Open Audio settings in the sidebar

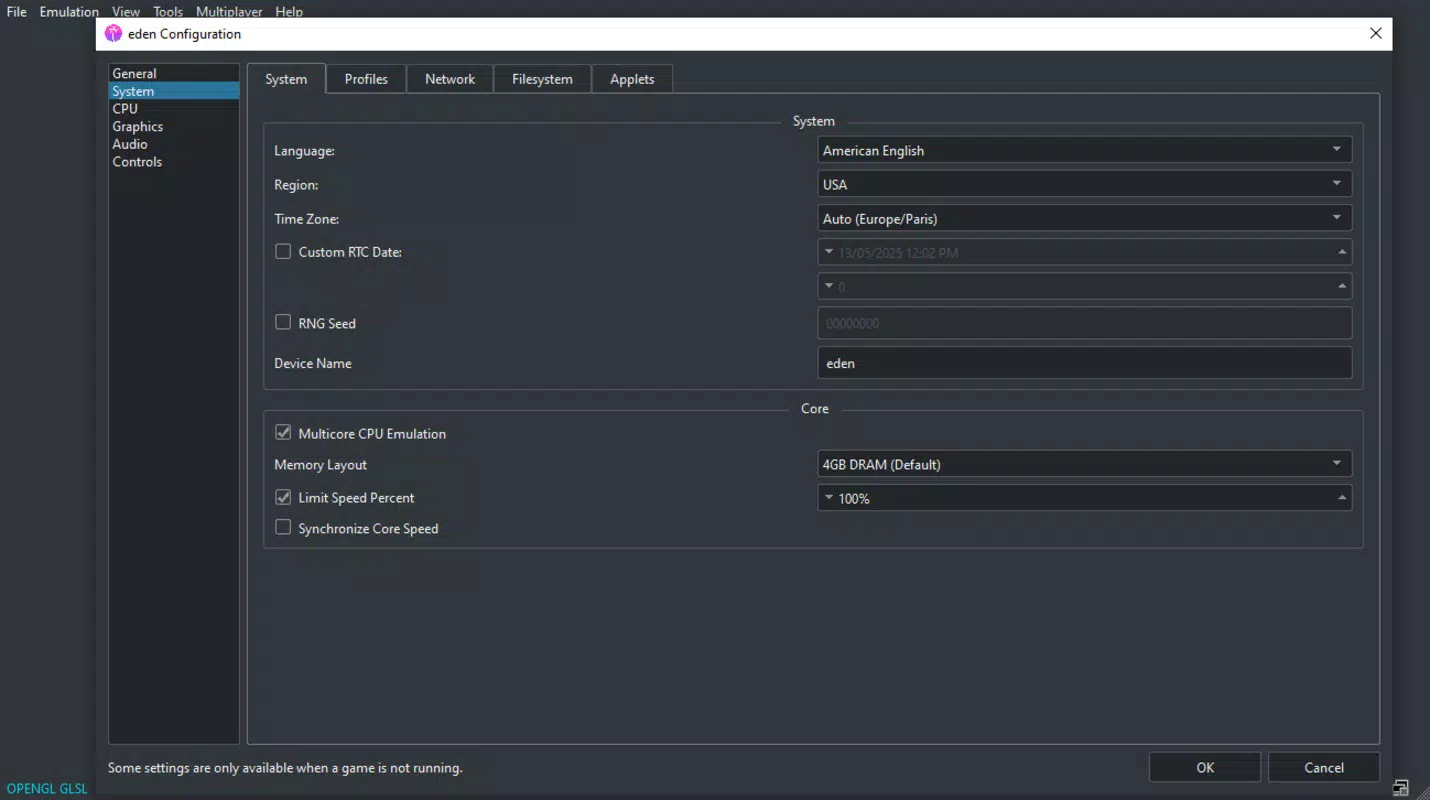pos(174,144)
